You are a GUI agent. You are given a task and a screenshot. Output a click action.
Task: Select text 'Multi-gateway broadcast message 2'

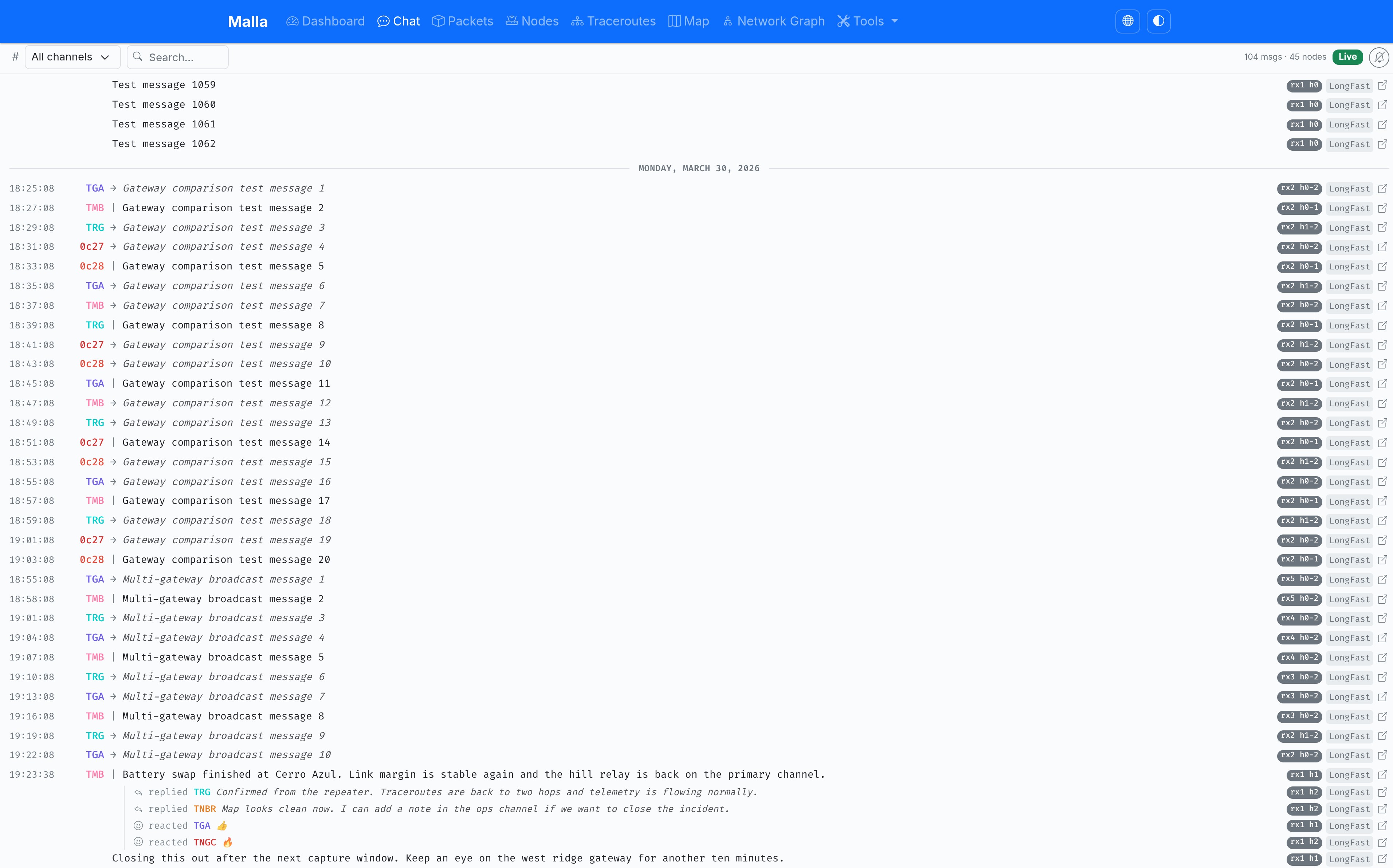[x=223, y=599]
